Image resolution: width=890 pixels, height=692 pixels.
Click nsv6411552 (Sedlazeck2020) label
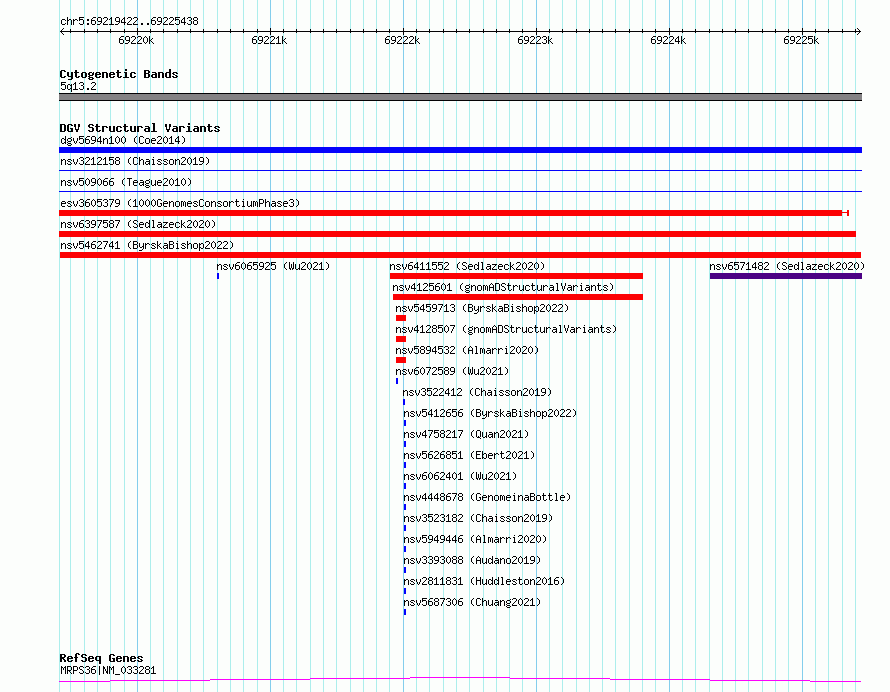click(x=467, y=266)
